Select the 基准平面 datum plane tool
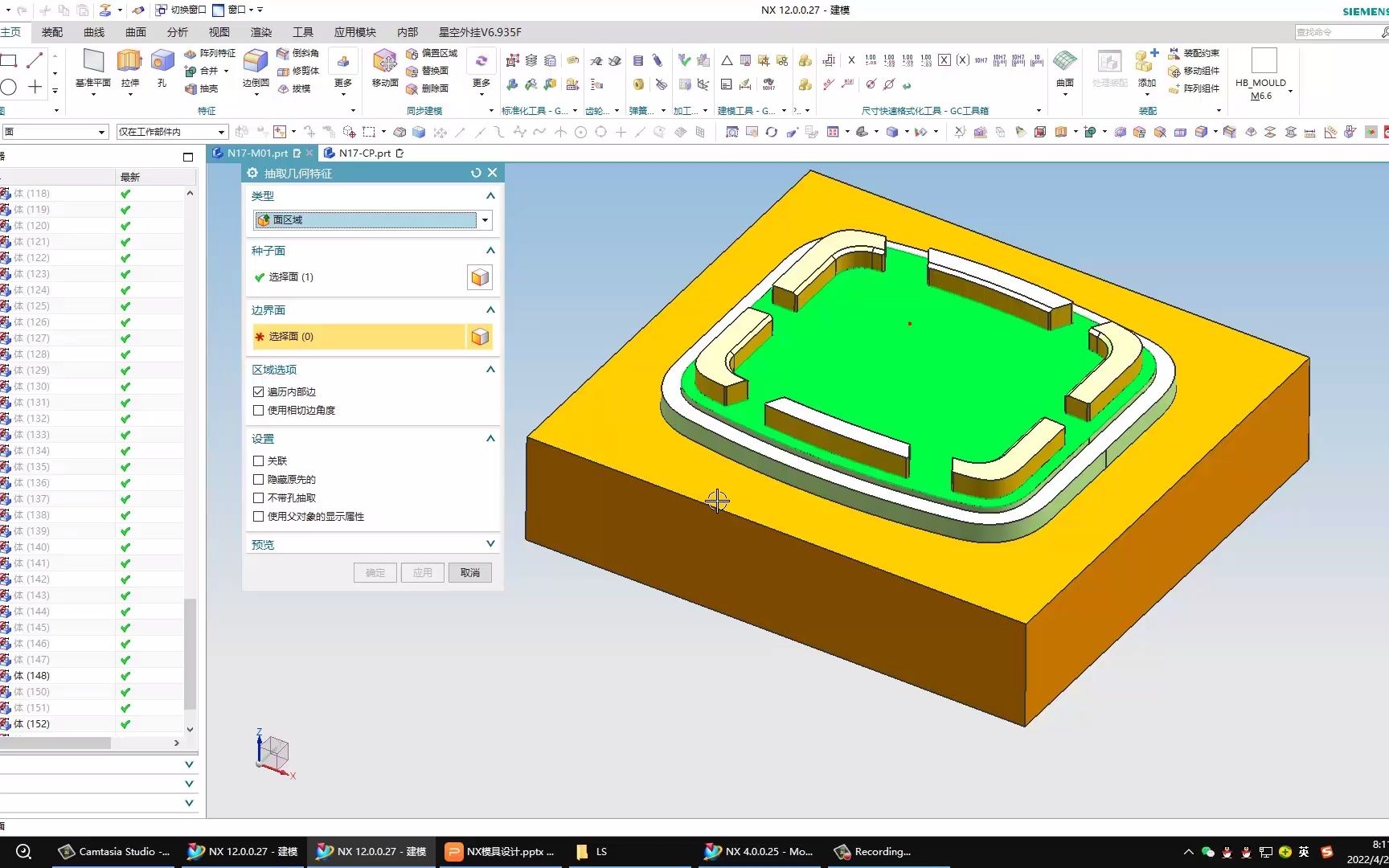The image size is (1389, 868). (x=93, y=69)
